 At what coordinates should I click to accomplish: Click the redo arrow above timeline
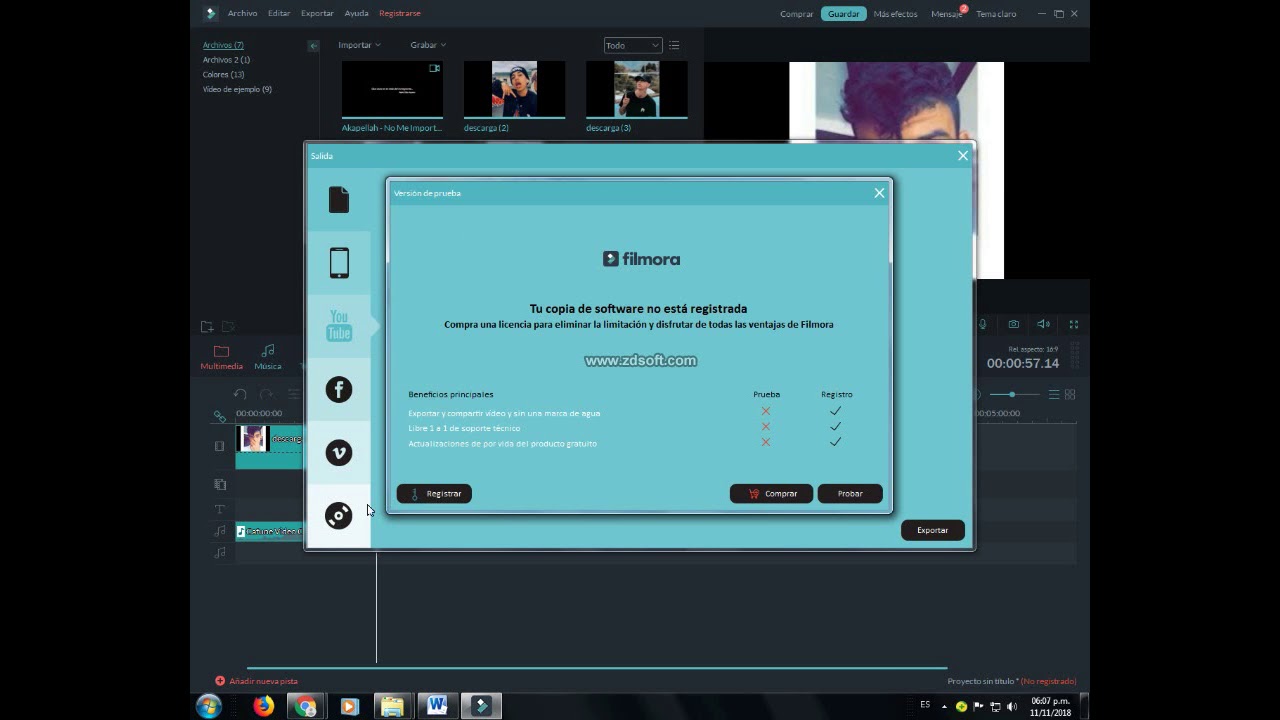tap(266, 394)
